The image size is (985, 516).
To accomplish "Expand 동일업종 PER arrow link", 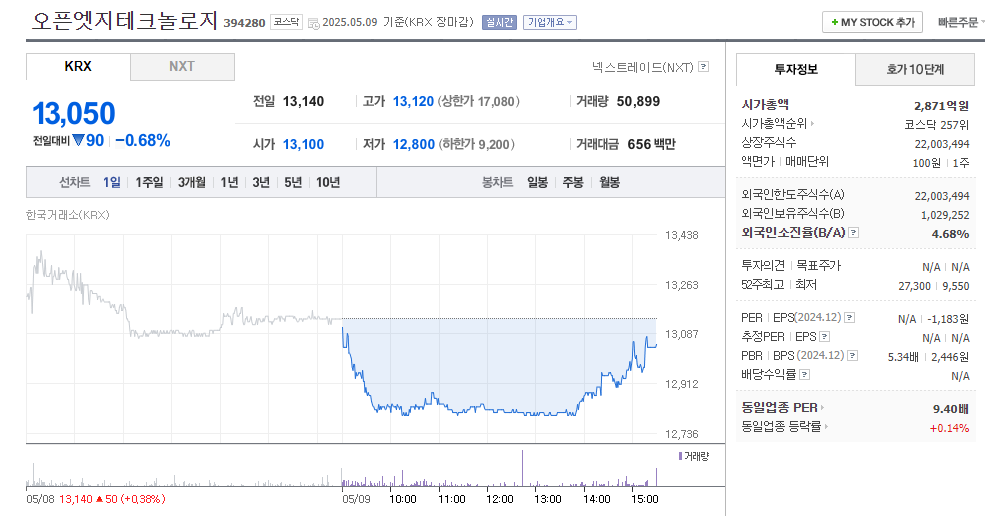I will (822, 408).
